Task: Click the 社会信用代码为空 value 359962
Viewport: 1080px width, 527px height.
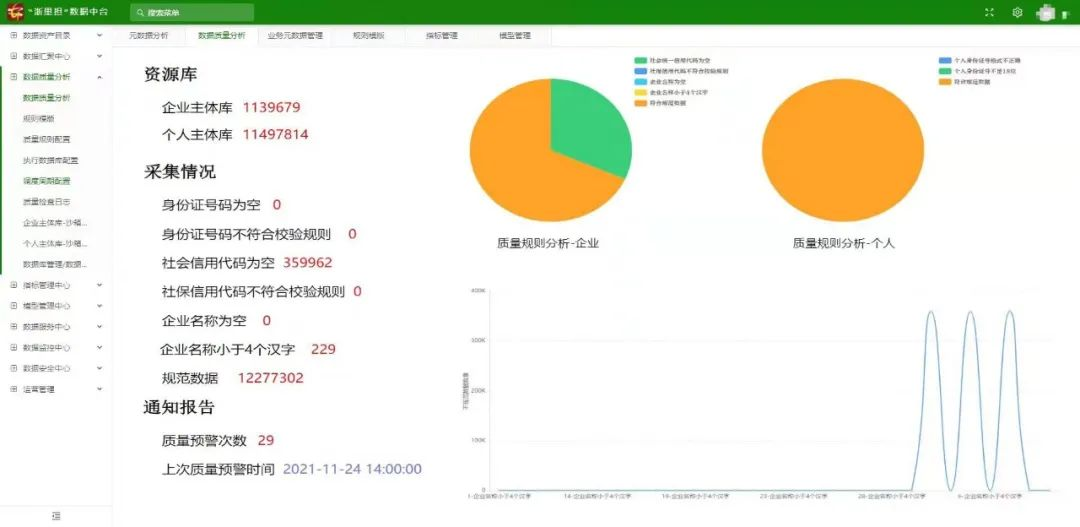Action: (x=308, y=262)
